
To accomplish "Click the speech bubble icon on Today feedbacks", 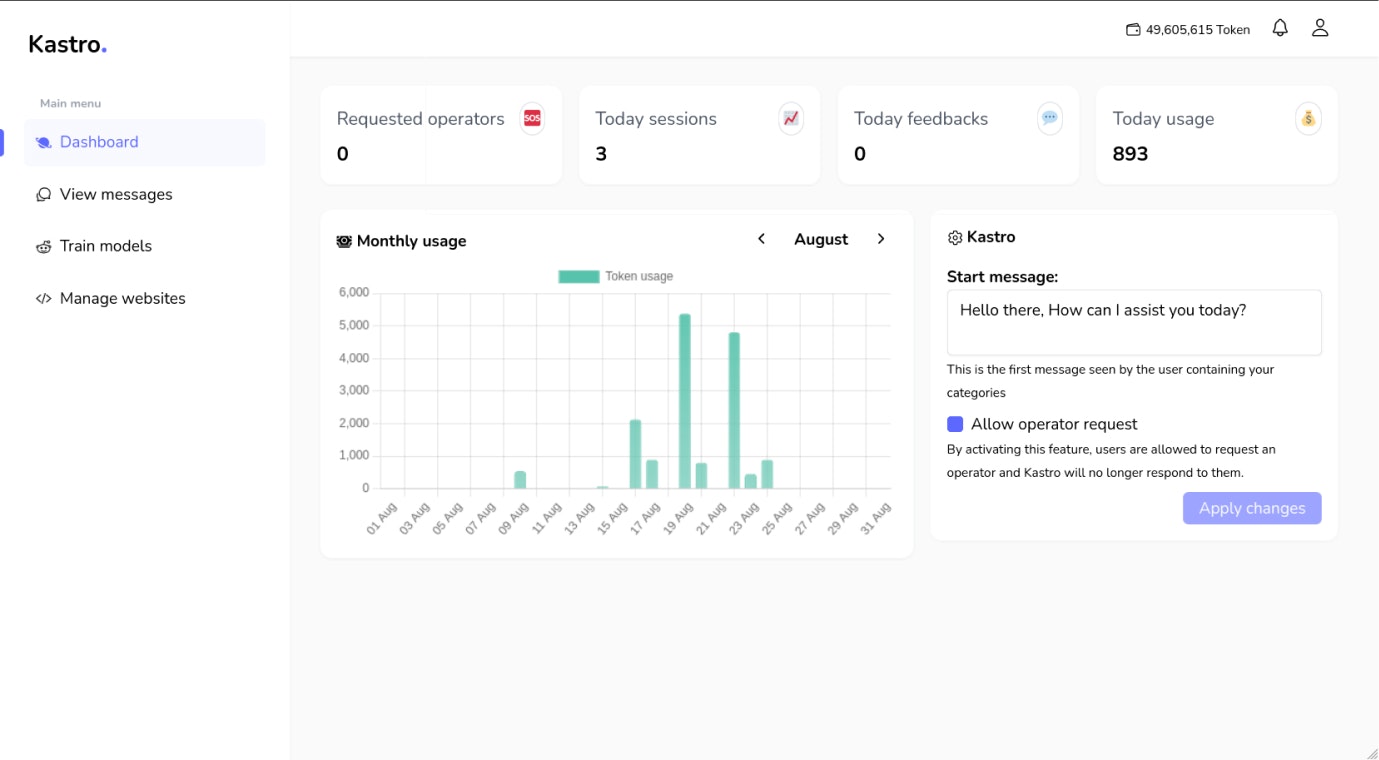I will tap(1050, 118).
